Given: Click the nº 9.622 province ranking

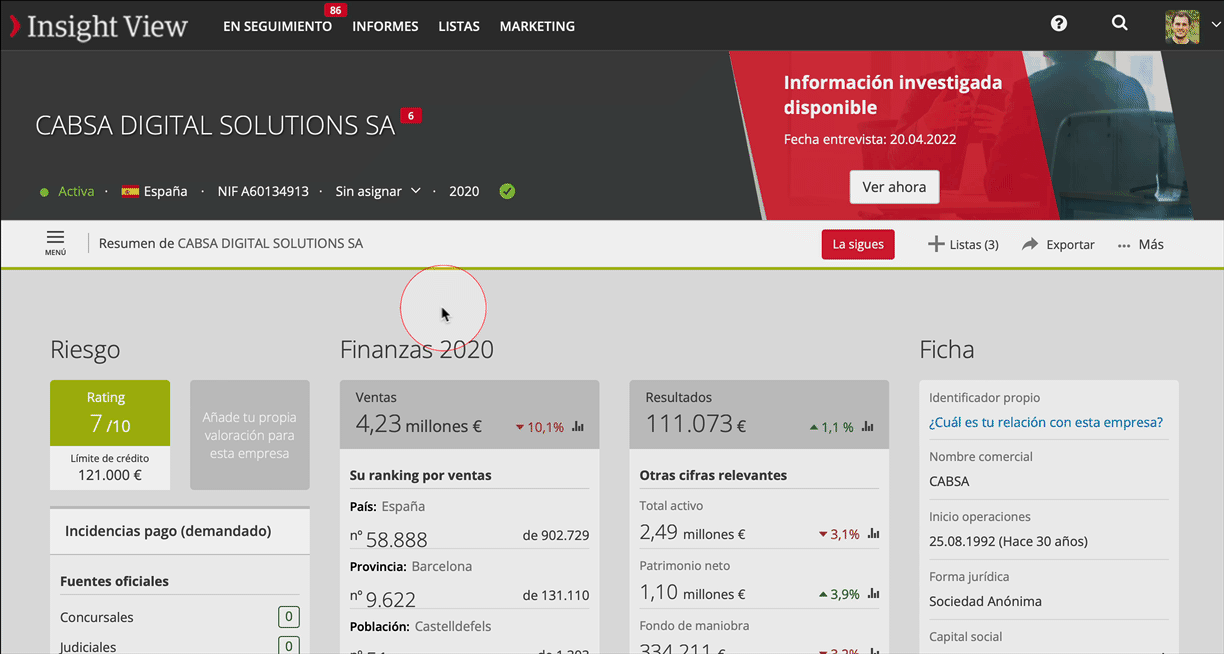Looking at the screenshot, I should point(383,598).
